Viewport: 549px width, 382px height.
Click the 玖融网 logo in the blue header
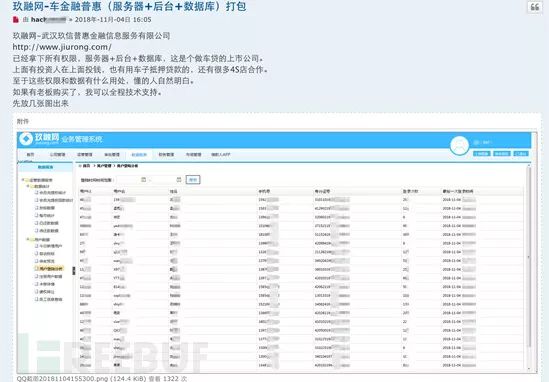point(40,139)
